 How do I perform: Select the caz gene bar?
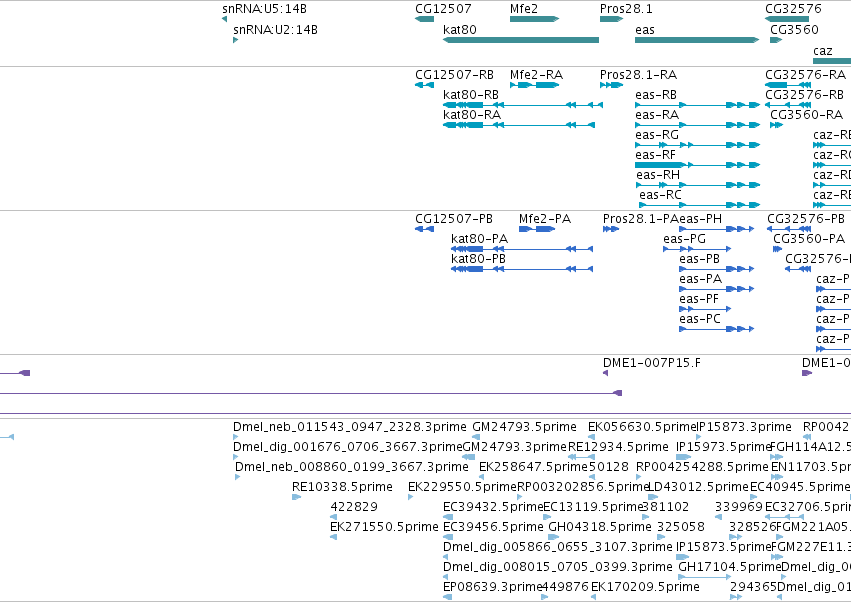point(832,61)
